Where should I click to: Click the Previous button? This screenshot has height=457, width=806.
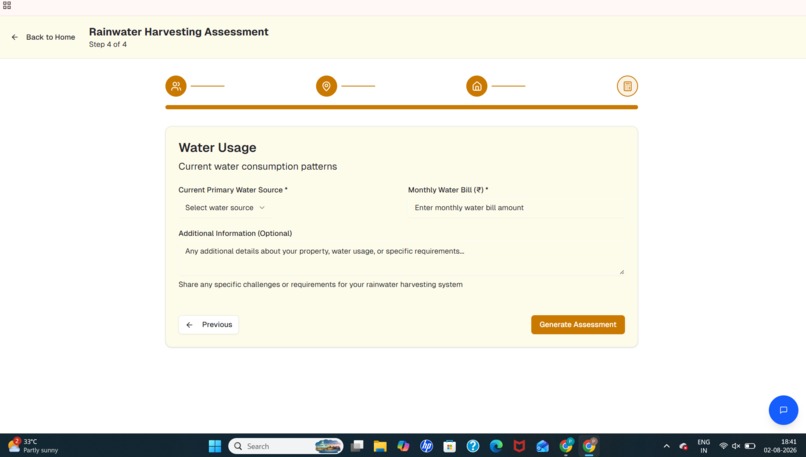tap(209, 325)
